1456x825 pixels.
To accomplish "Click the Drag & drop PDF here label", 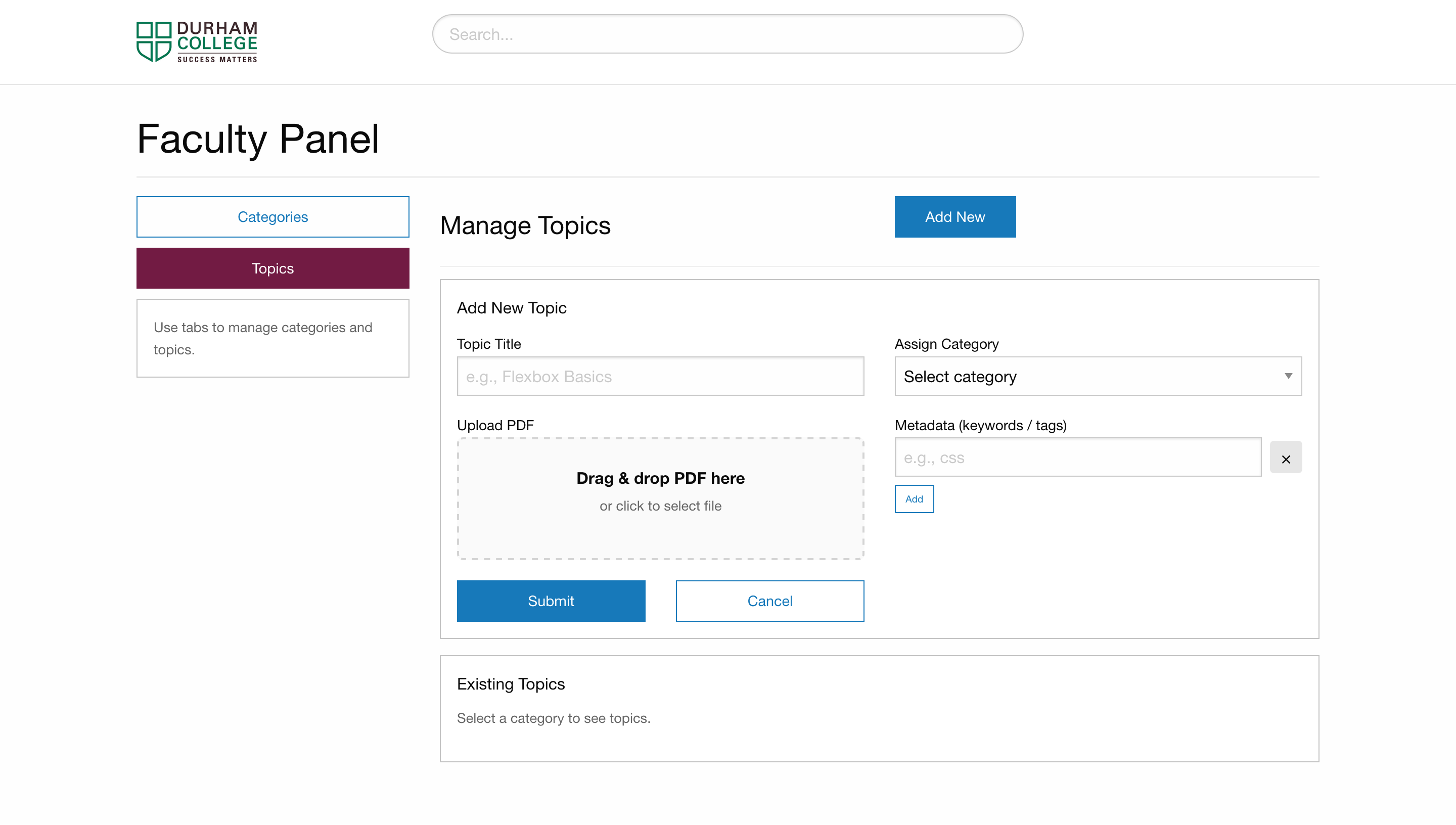I will [x=660, y=478].
